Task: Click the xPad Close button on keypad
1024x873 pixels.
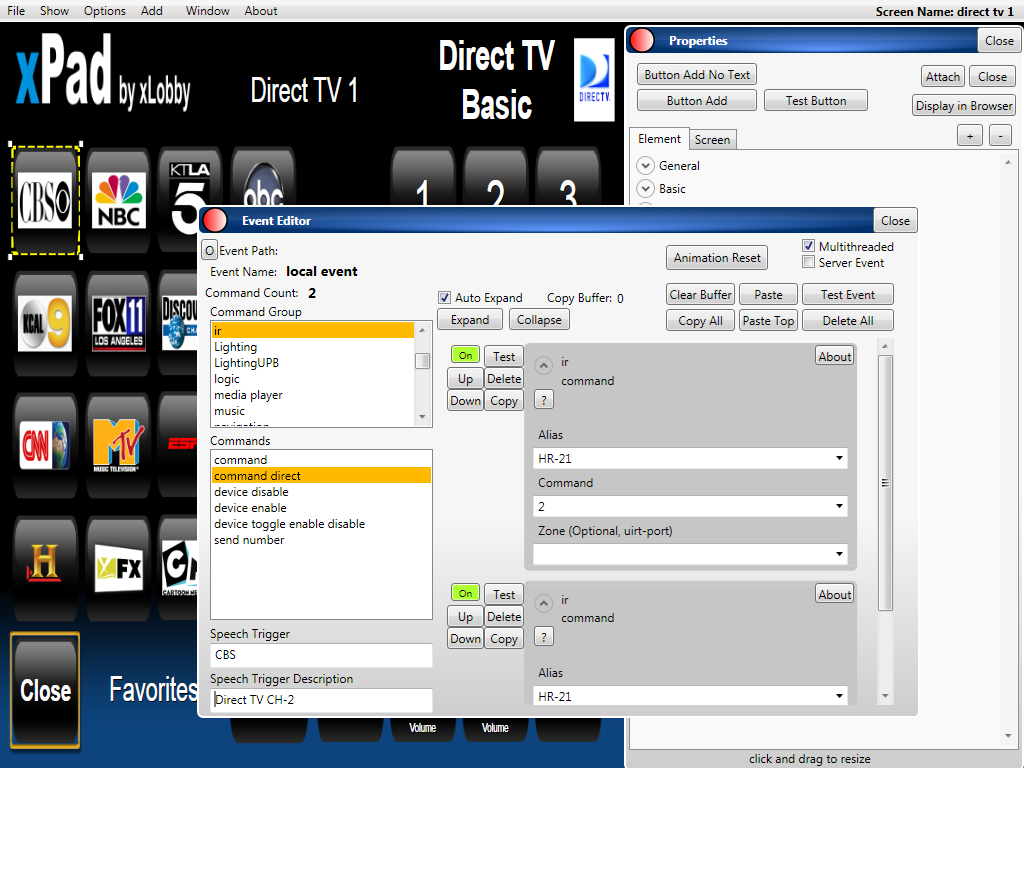Action: click(45, 690)
